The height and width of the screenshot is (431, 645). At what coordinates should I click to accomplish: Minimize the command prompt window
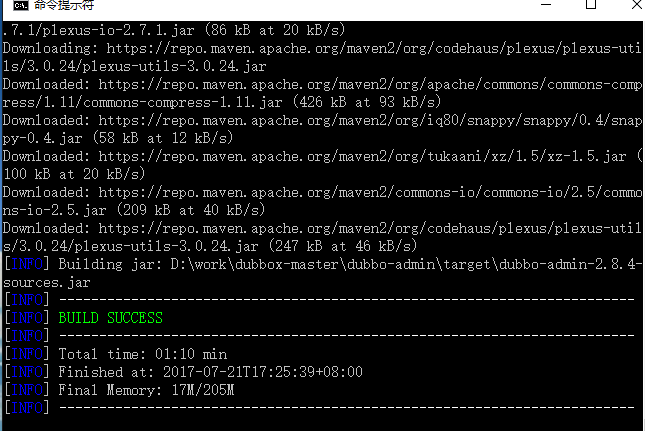pyautogui.click(x=546, y=5)
